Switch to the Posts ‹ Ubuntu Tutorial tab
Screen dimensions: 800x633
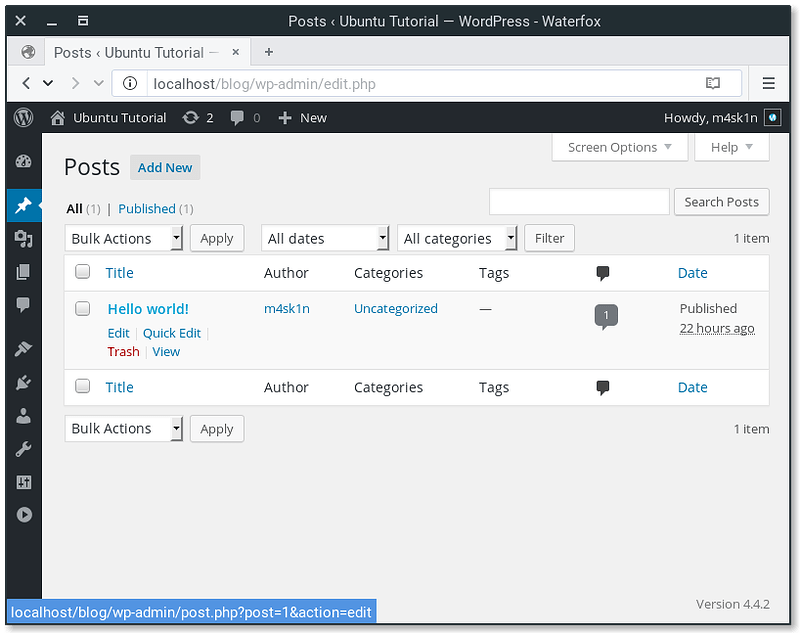pyautogui.click(x=136, y=53)
